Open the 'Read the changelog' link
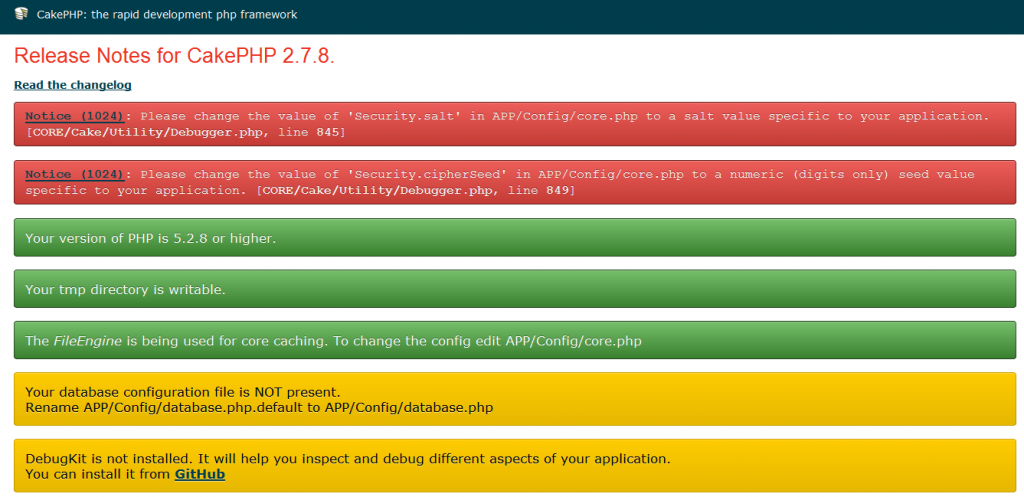Screen dimensions: 1024x497 [x=72, y=85]
